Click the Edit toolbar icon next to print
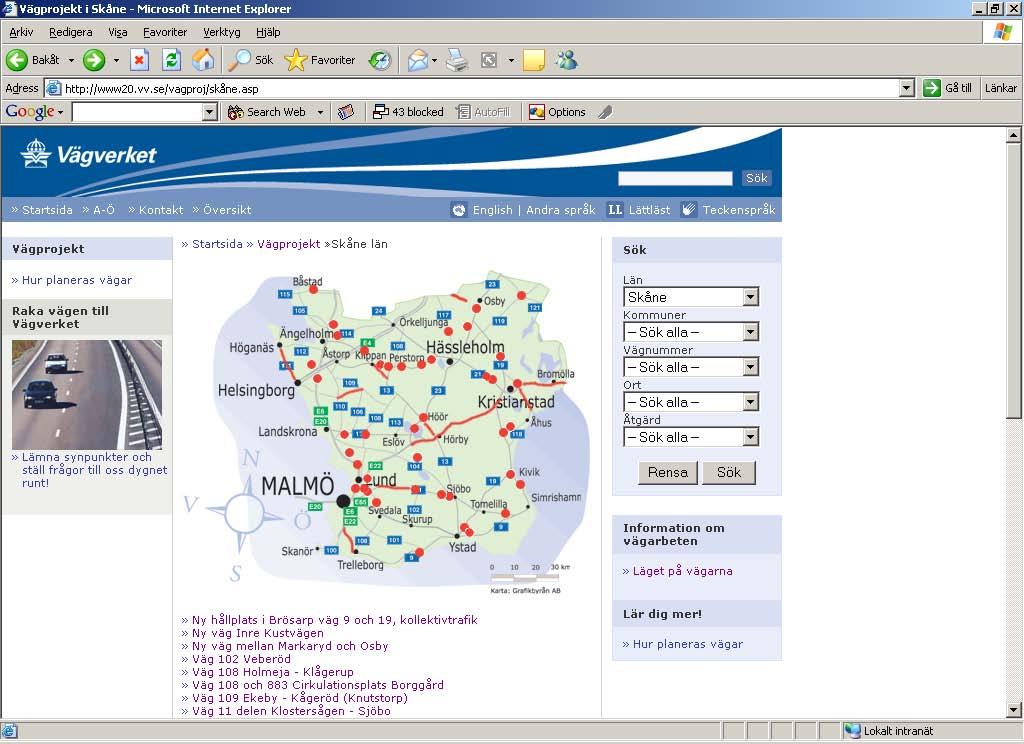The image size is (1024, 744). click(489, 60)
